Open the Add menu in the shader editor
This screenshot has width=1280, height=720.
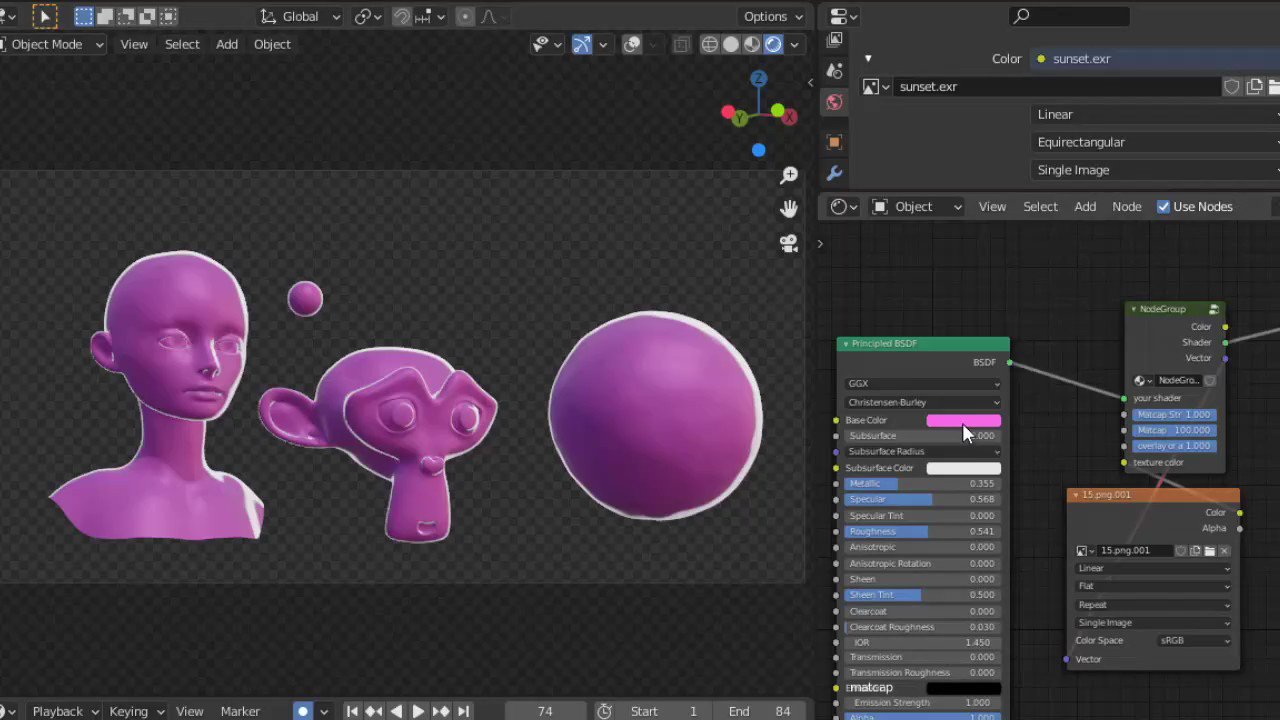tap(1085, 206)
